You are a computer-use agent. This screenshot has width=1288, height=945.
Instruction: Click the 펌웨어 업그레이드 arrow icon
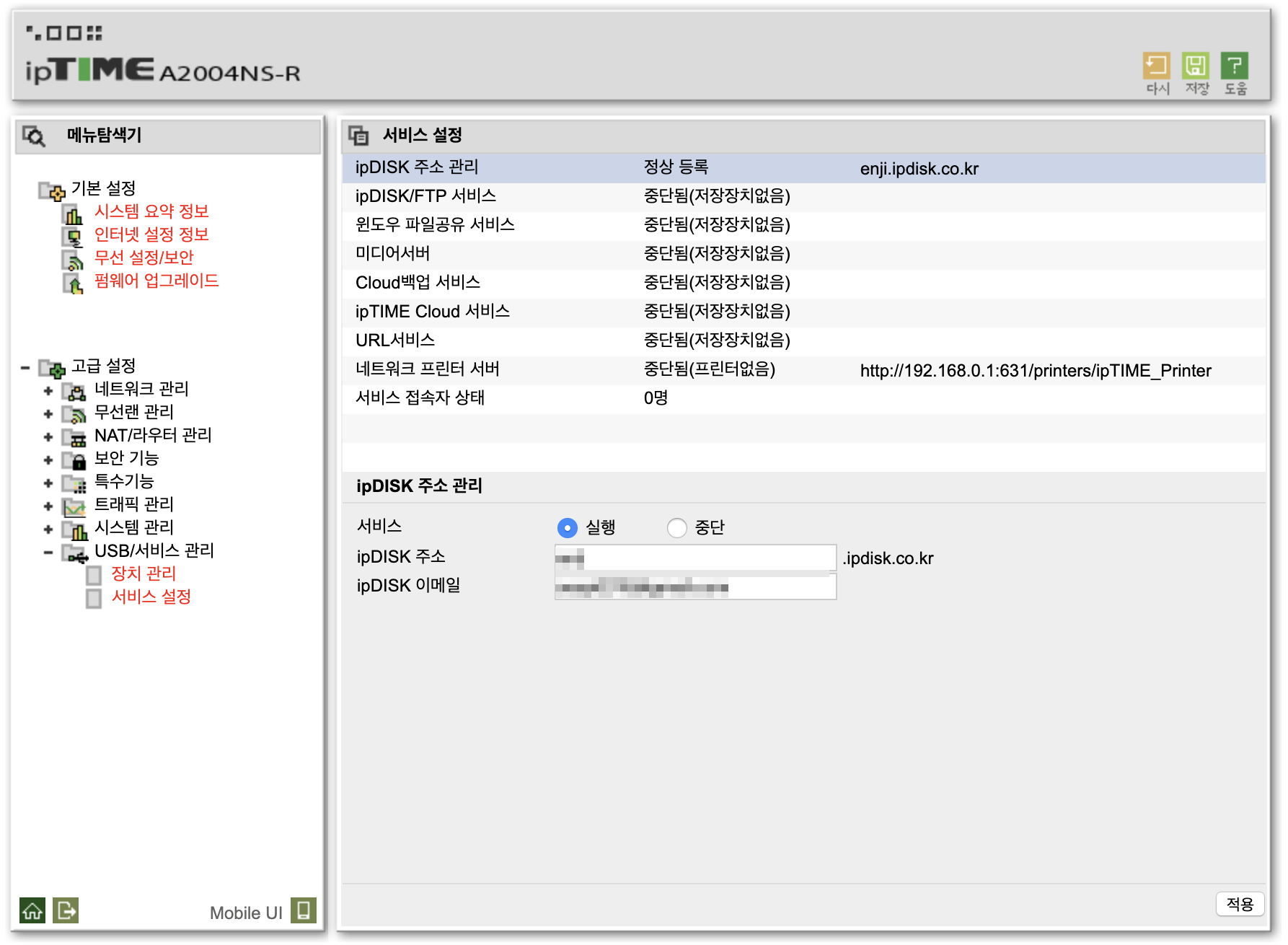coord(73,283)
